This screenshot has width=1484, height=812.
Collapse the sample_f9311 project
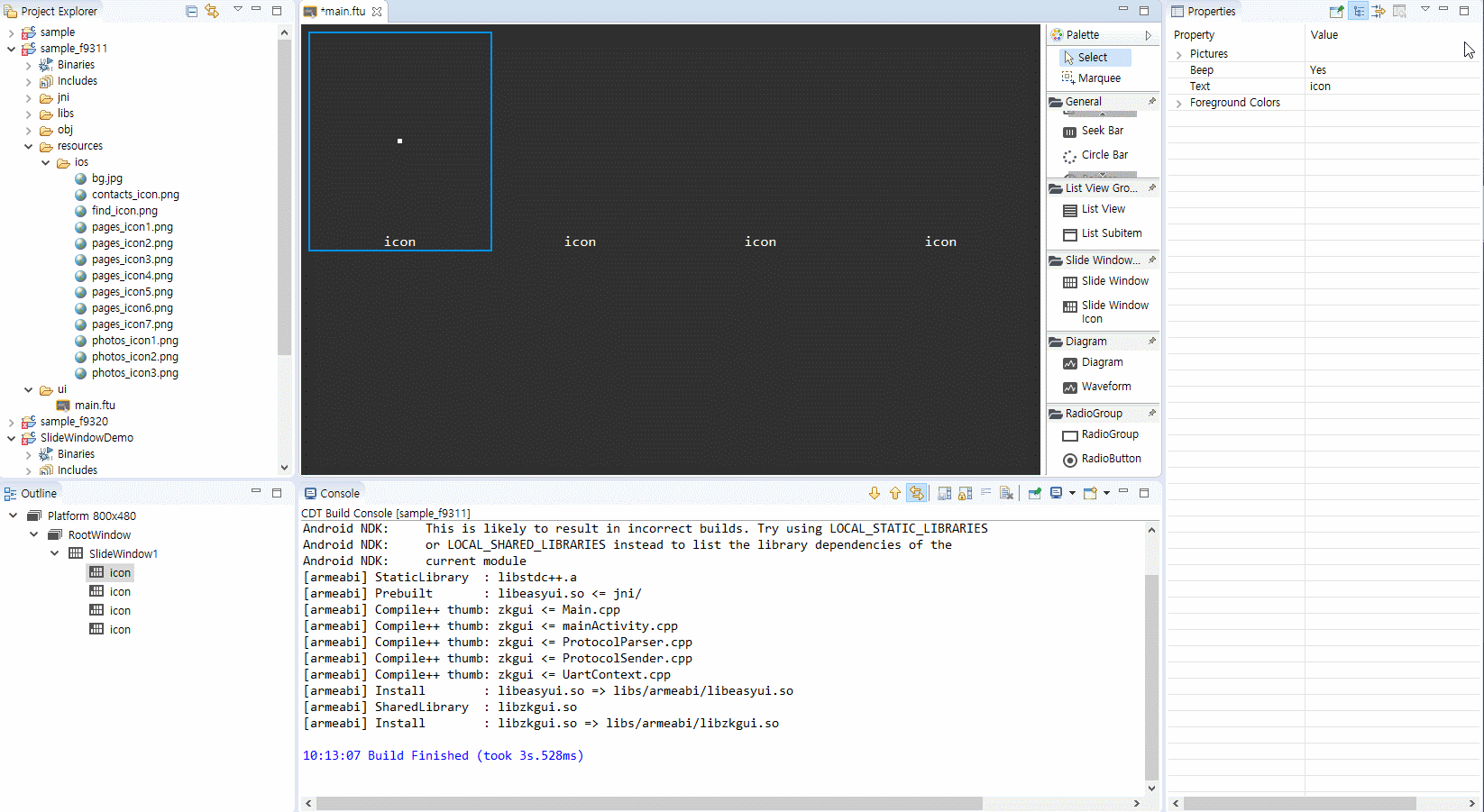click(11, 49)
